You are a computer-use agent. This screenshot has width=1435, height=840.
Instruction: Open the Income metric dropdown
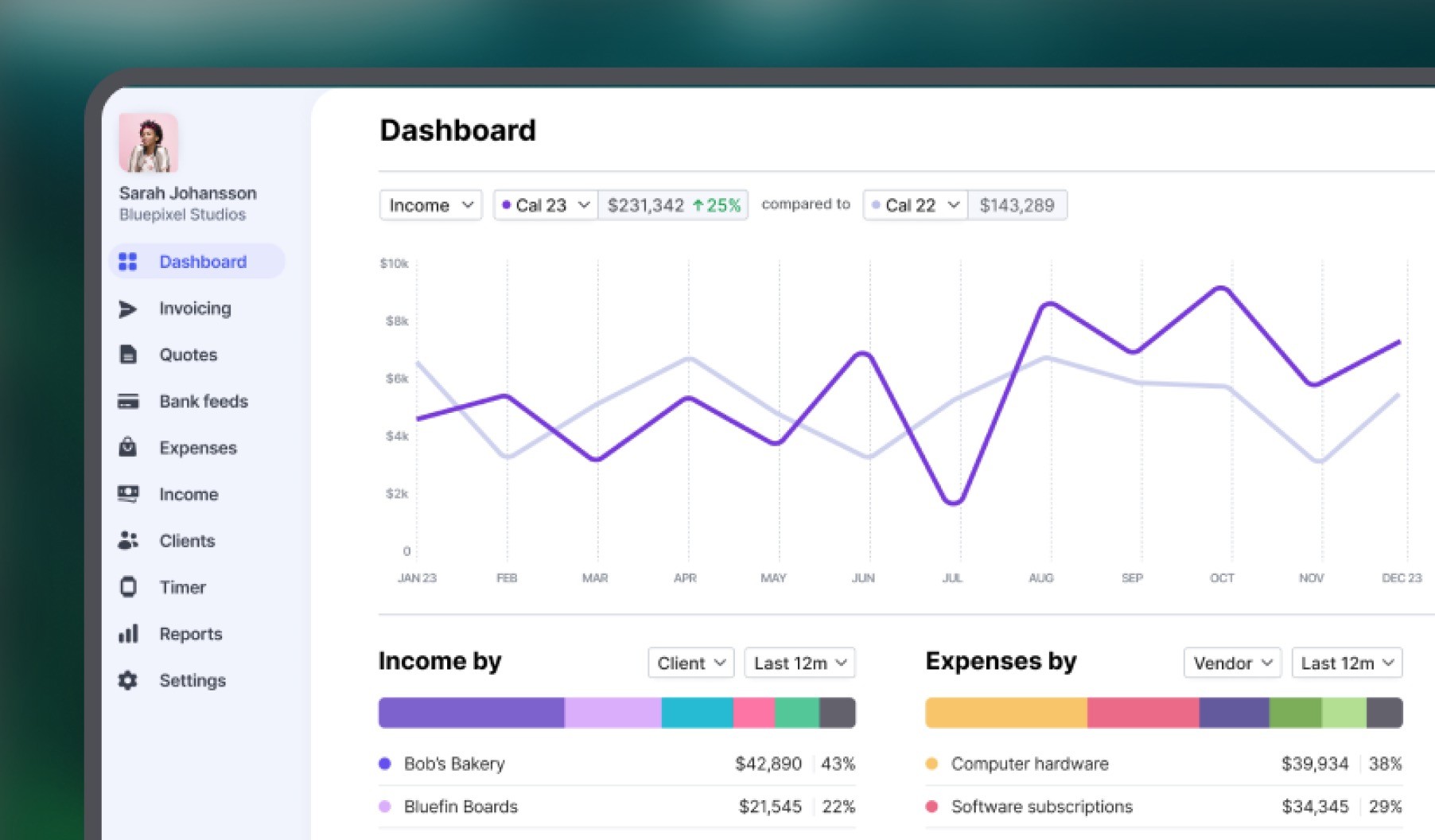[x=430, y=205]
